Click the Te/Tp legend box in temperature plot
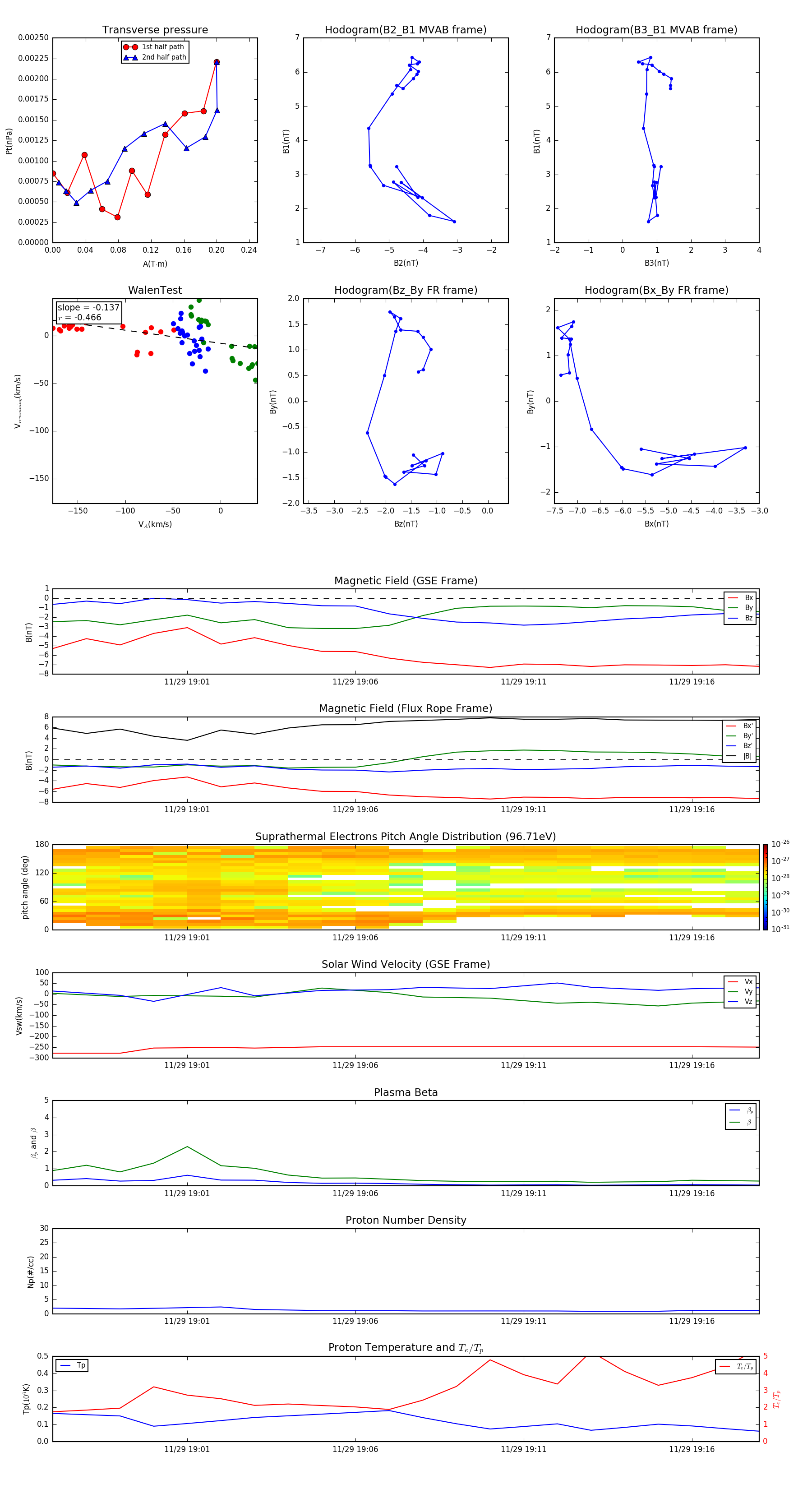Screen dimensions: 812x1489 click(x=735, y=1366)
